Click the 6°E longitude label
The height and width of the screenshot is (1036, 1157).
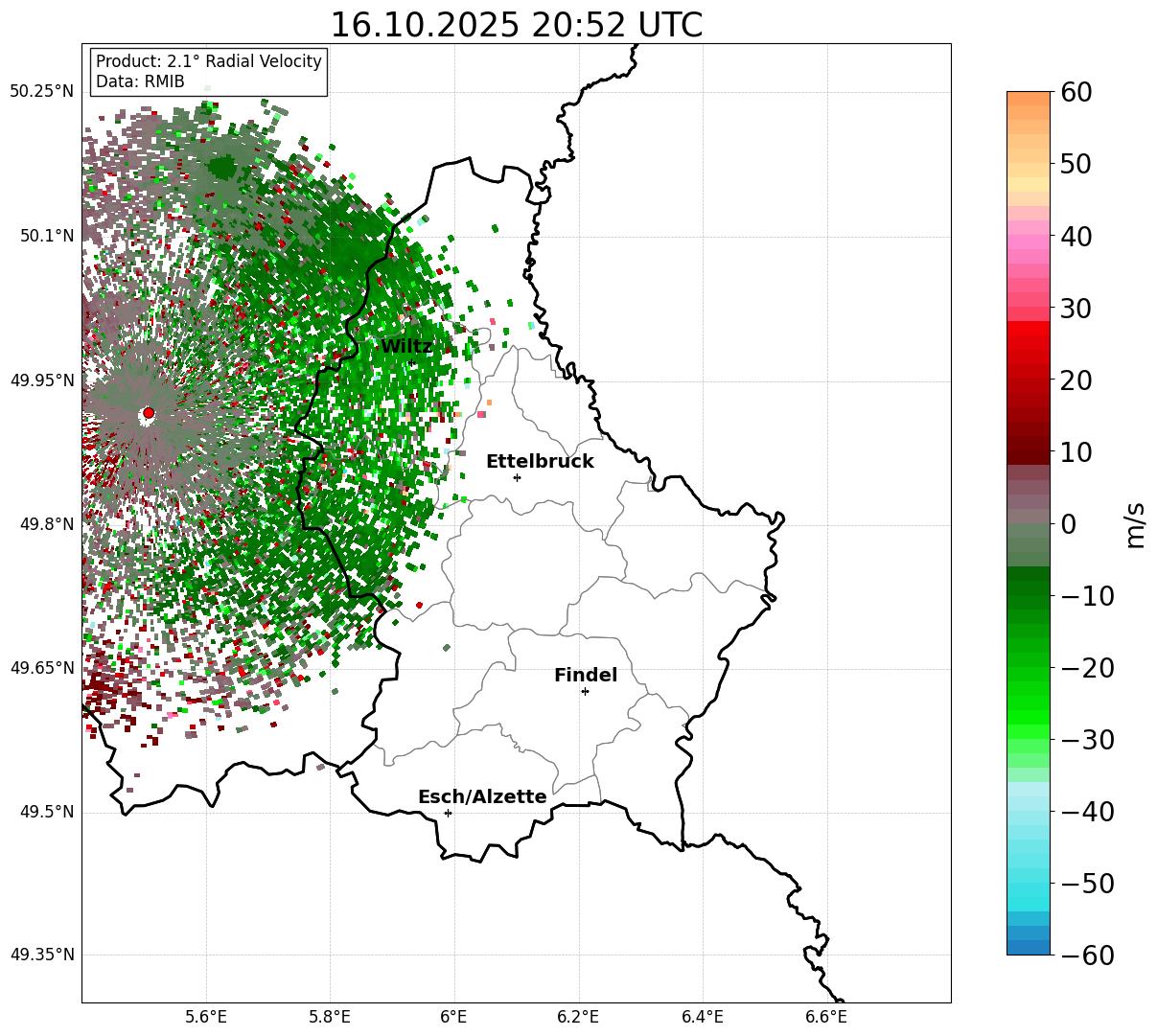454,1016
